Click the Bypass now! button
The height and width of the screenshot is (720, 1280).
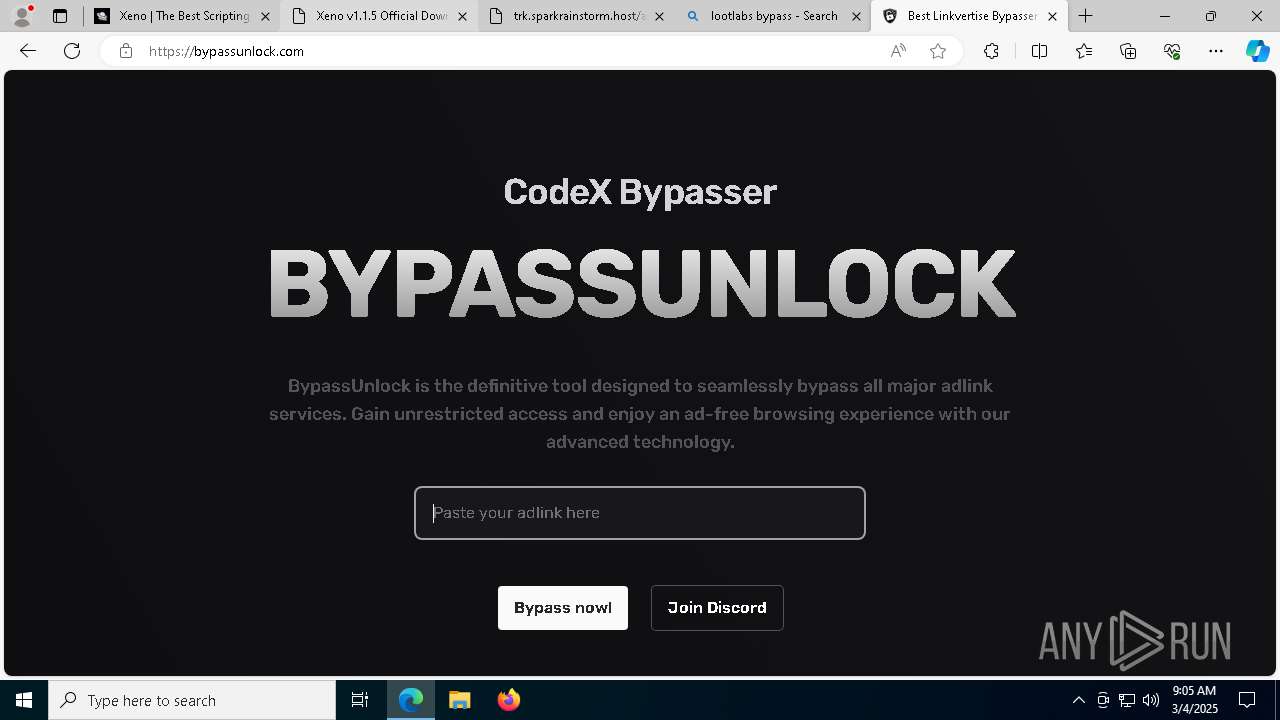click(563, 608)
